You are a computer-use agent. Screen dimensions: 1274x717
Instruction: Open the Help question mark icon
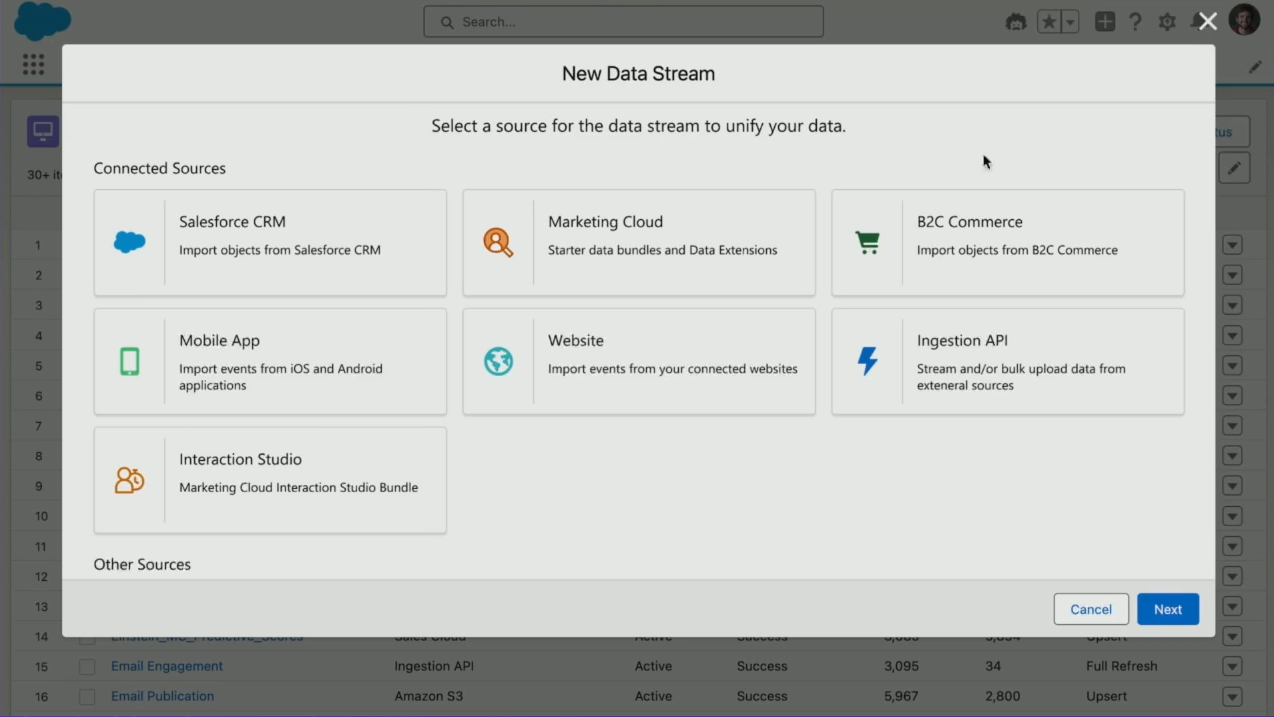tap(1135, 22)
